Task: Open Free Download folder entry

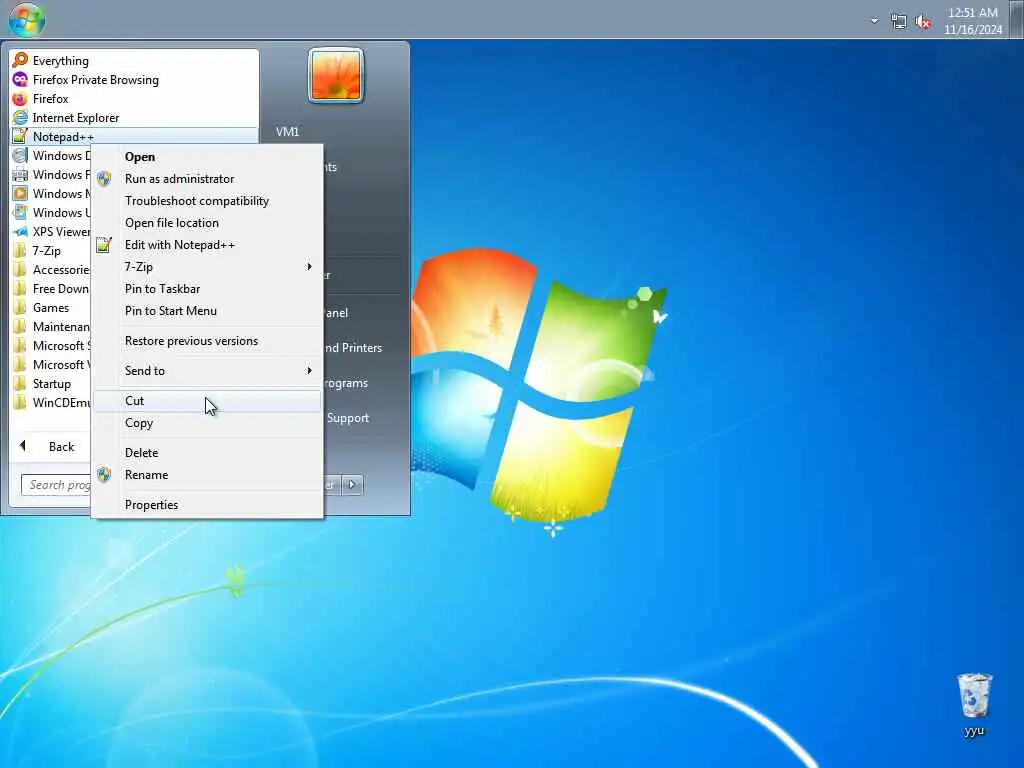Action: coord(51,289)
